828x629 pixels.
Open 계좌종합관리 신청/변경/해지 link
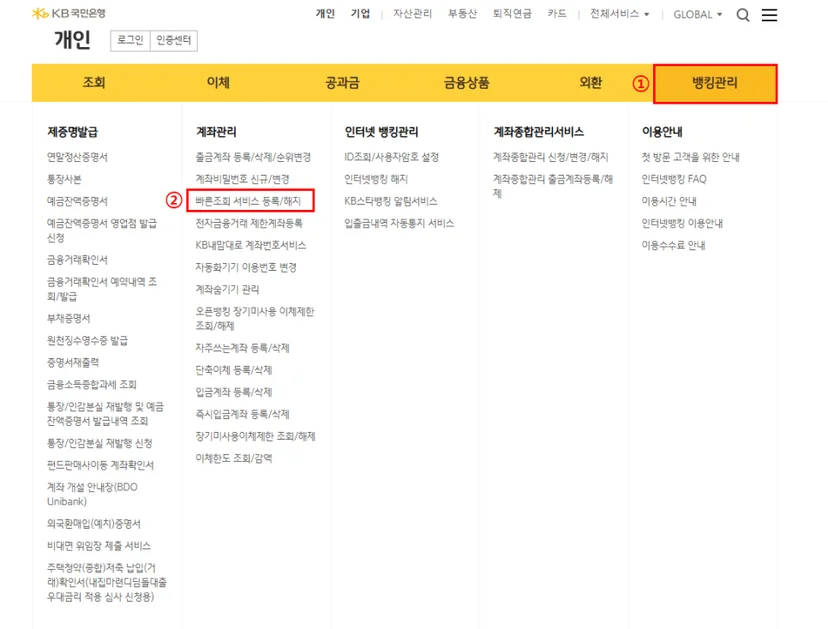pyautogui.click(x=551, y=157)
